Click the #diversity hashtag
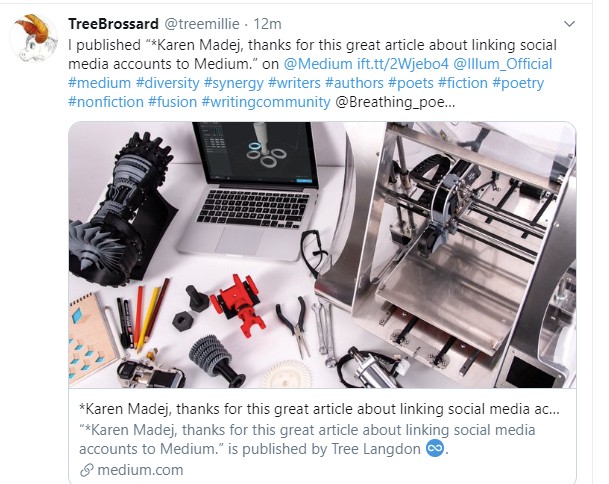This screenshot has height=484, width=609. 167,83
